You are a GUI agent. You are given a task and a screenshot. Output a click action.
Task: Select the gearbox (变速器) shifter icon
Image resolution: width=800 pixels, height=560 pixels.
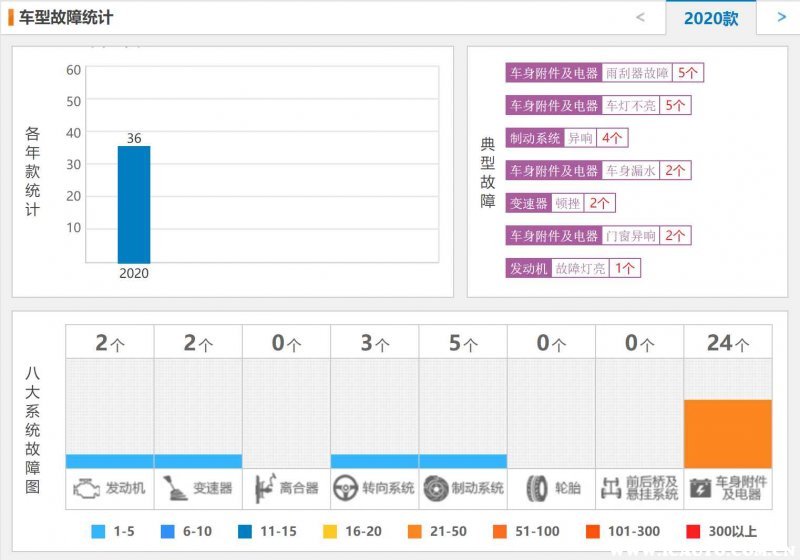pos(175,488)
